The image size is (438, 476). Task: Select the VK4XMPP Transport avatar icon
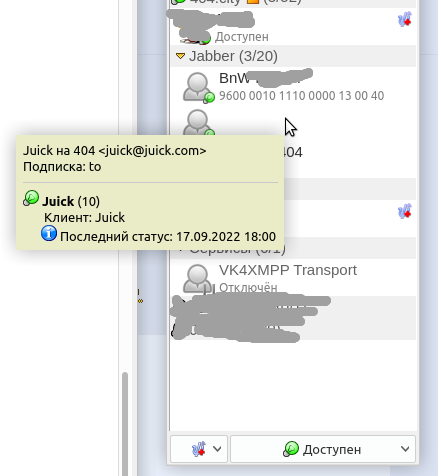tap(197, 279)
